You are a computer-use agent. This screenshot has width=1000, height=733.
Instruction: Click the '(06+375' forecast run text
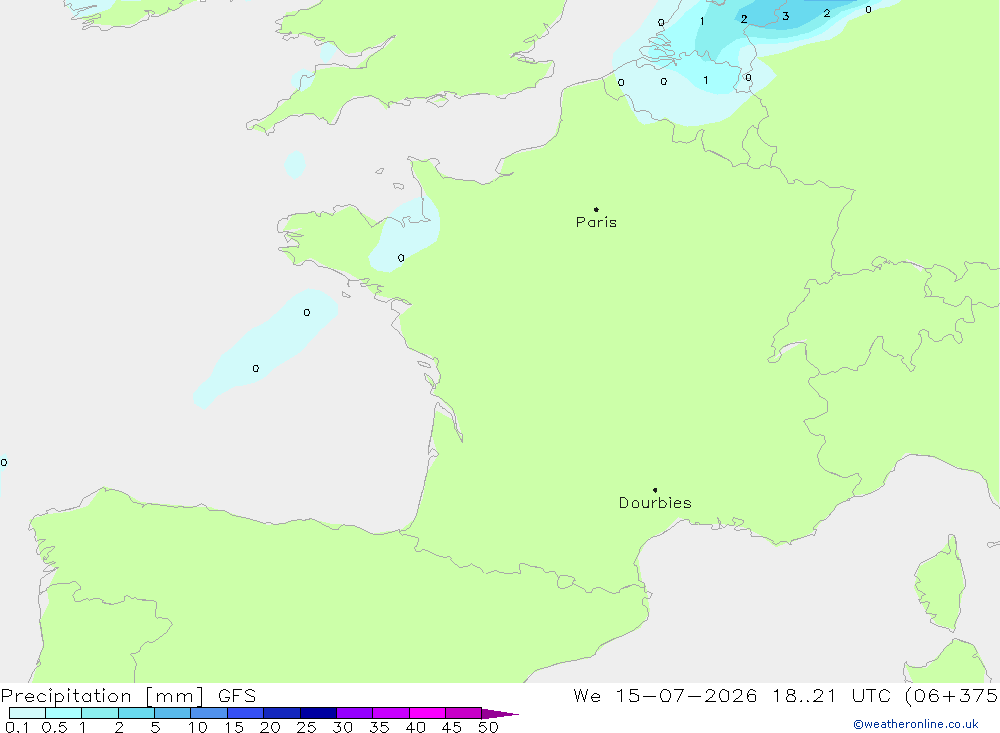click(x=951, y=695)
